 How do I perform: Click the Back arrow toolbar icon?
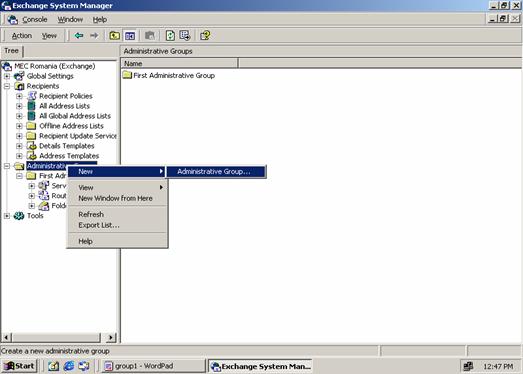pos(79,35)
